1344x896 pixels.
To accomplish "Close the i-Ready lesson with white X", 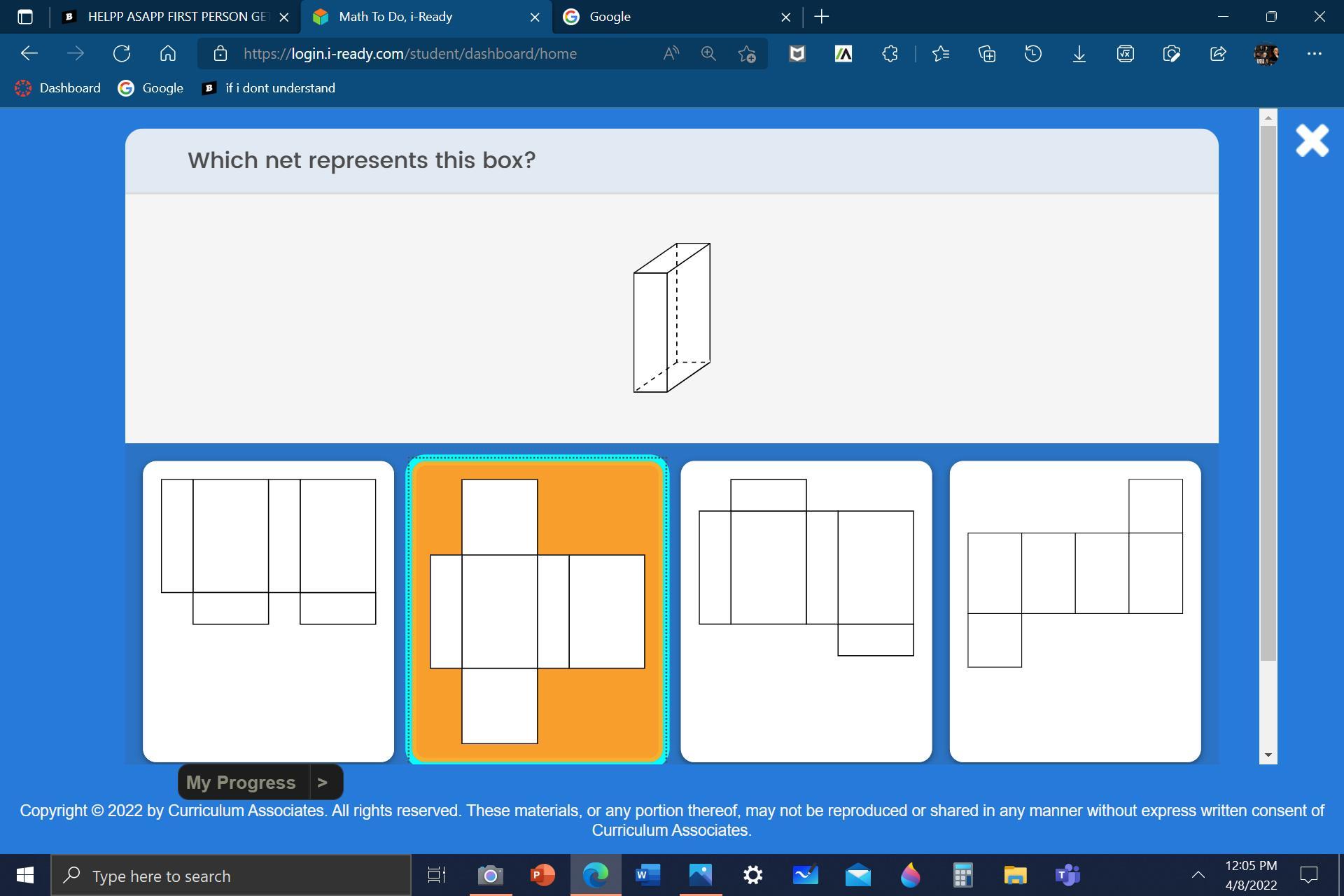I will pyautogui.click(x=1312, y=141).
